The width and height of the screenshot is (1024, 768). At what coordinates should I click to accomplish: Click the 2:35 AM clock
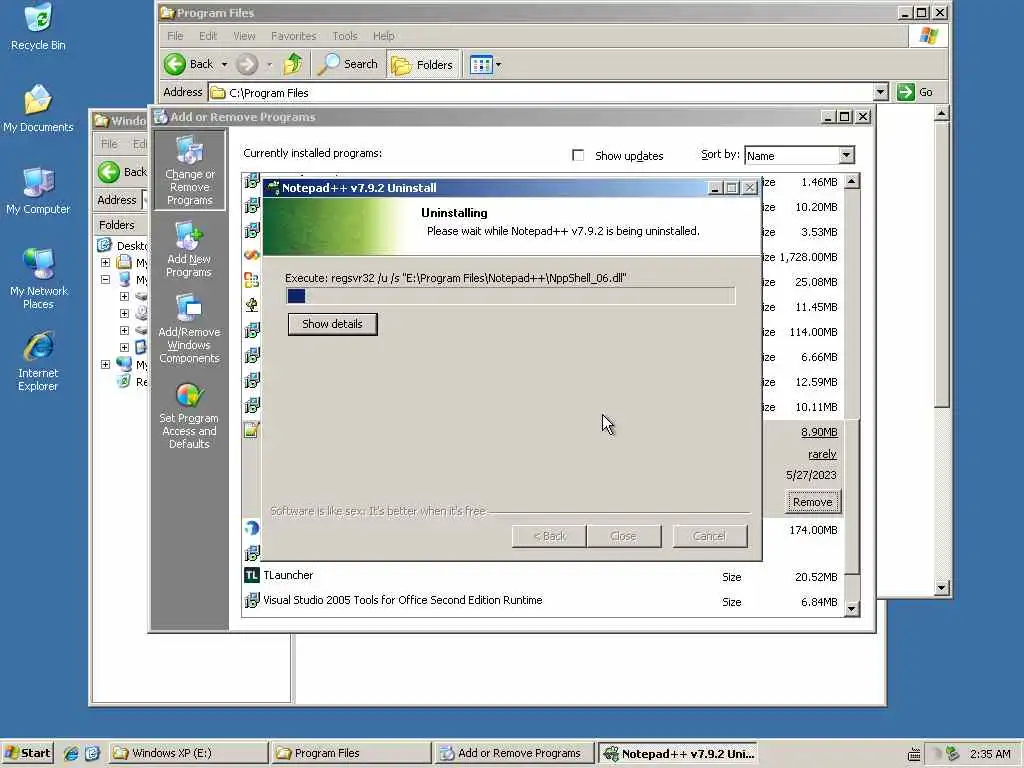tap(990, 754)
